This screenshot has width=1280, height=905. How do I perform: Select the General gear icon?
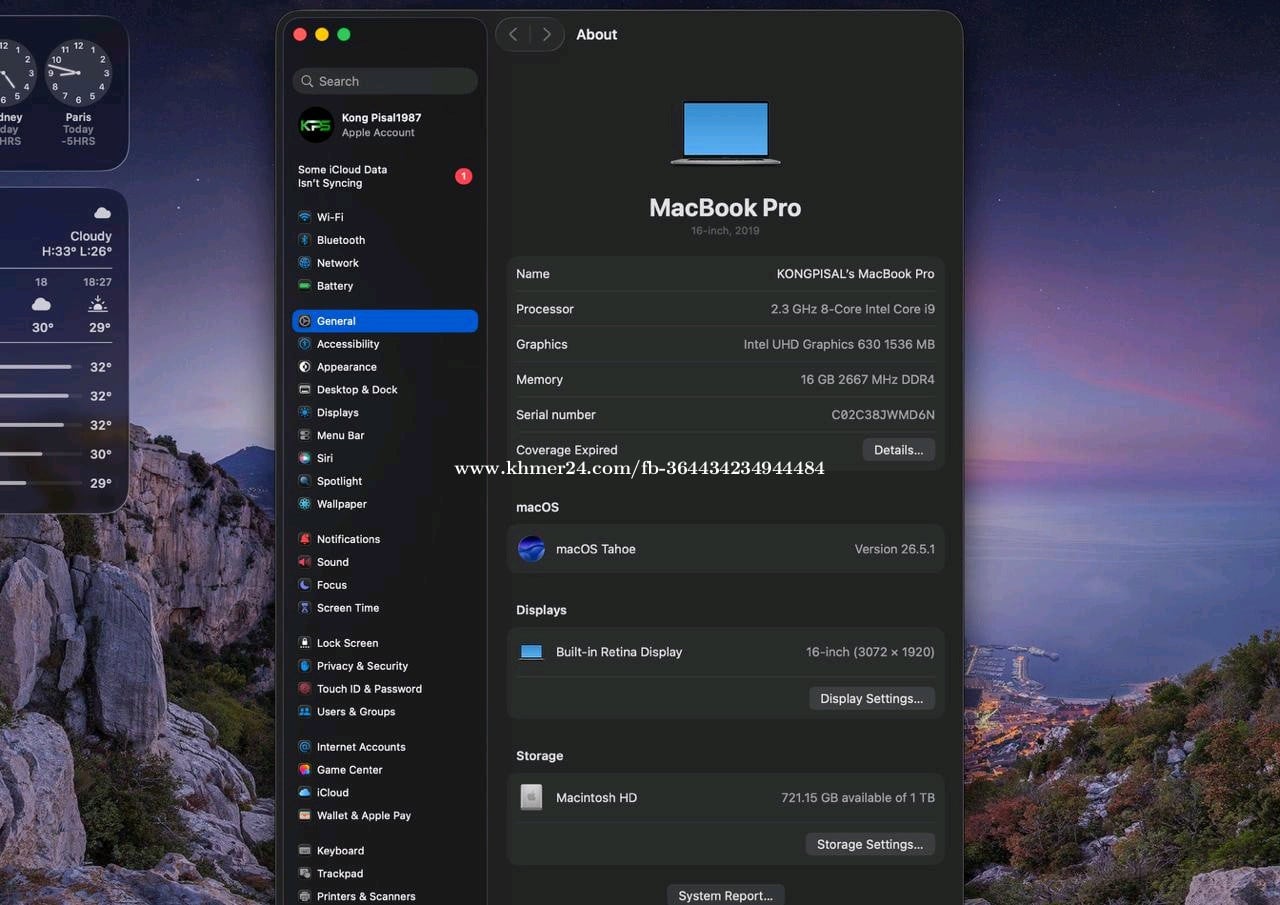pos(304,321)
